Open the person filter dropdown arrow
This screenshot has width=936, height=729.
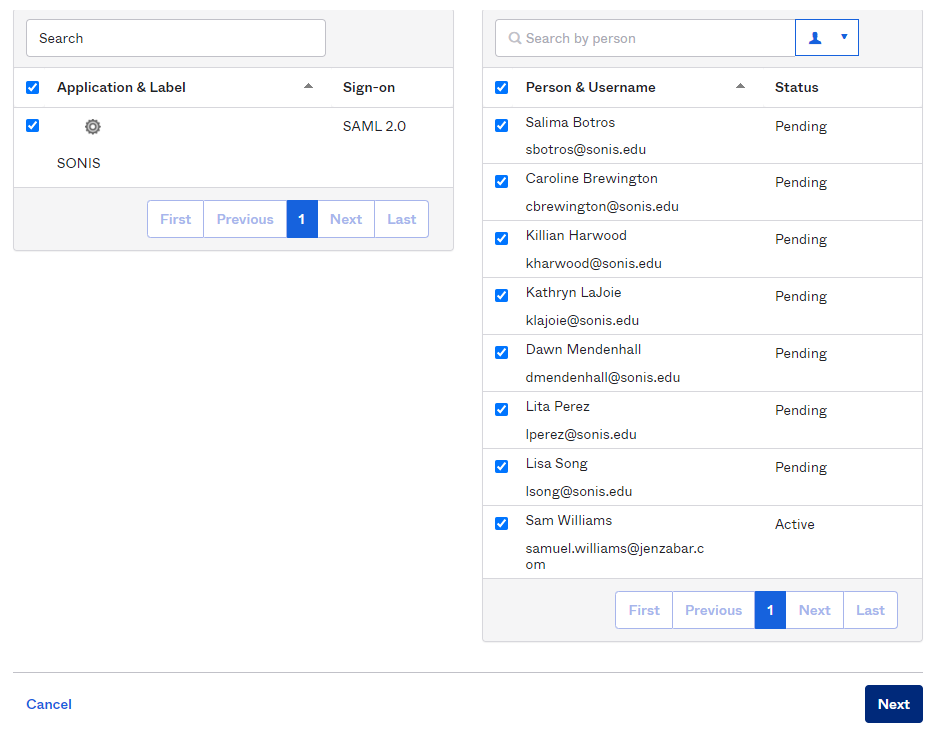pyautogui.click(x=844, y=37)
